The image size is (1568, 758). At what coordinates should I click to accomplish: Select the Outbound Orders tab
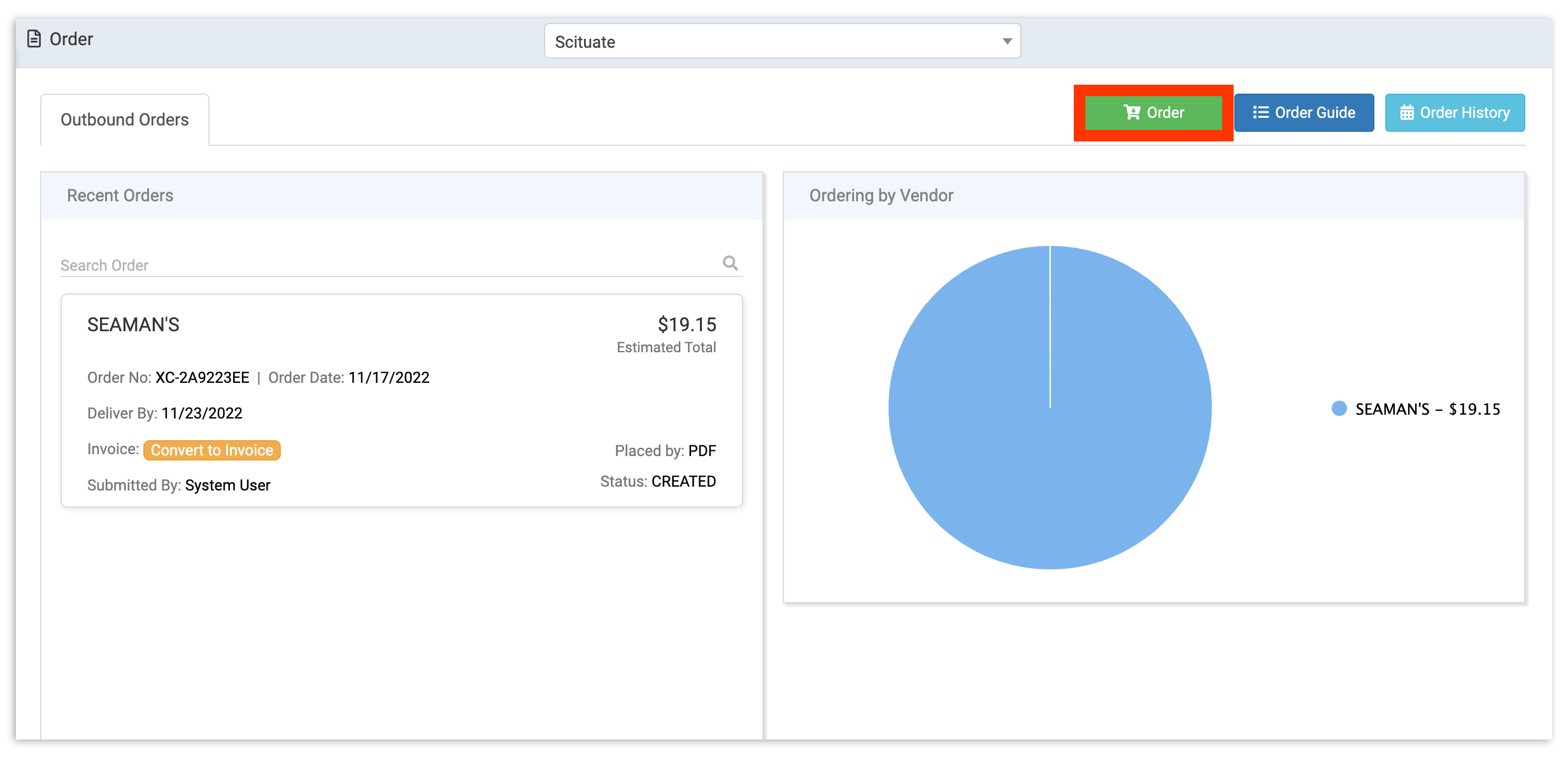coord(125,120)
